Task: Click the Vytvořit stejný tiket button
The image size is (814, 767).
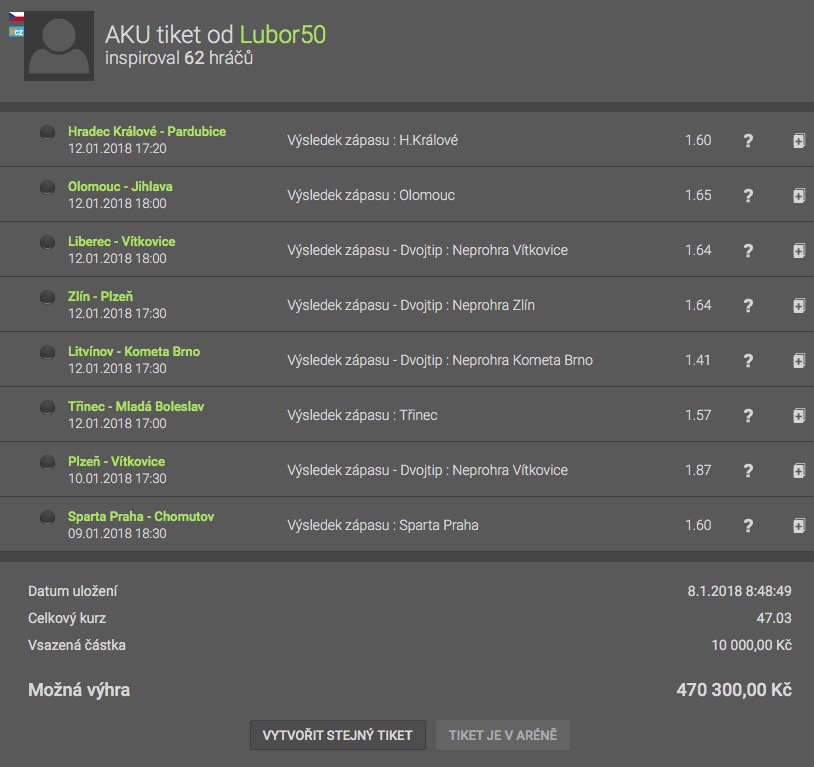Action: pos(337,735)
